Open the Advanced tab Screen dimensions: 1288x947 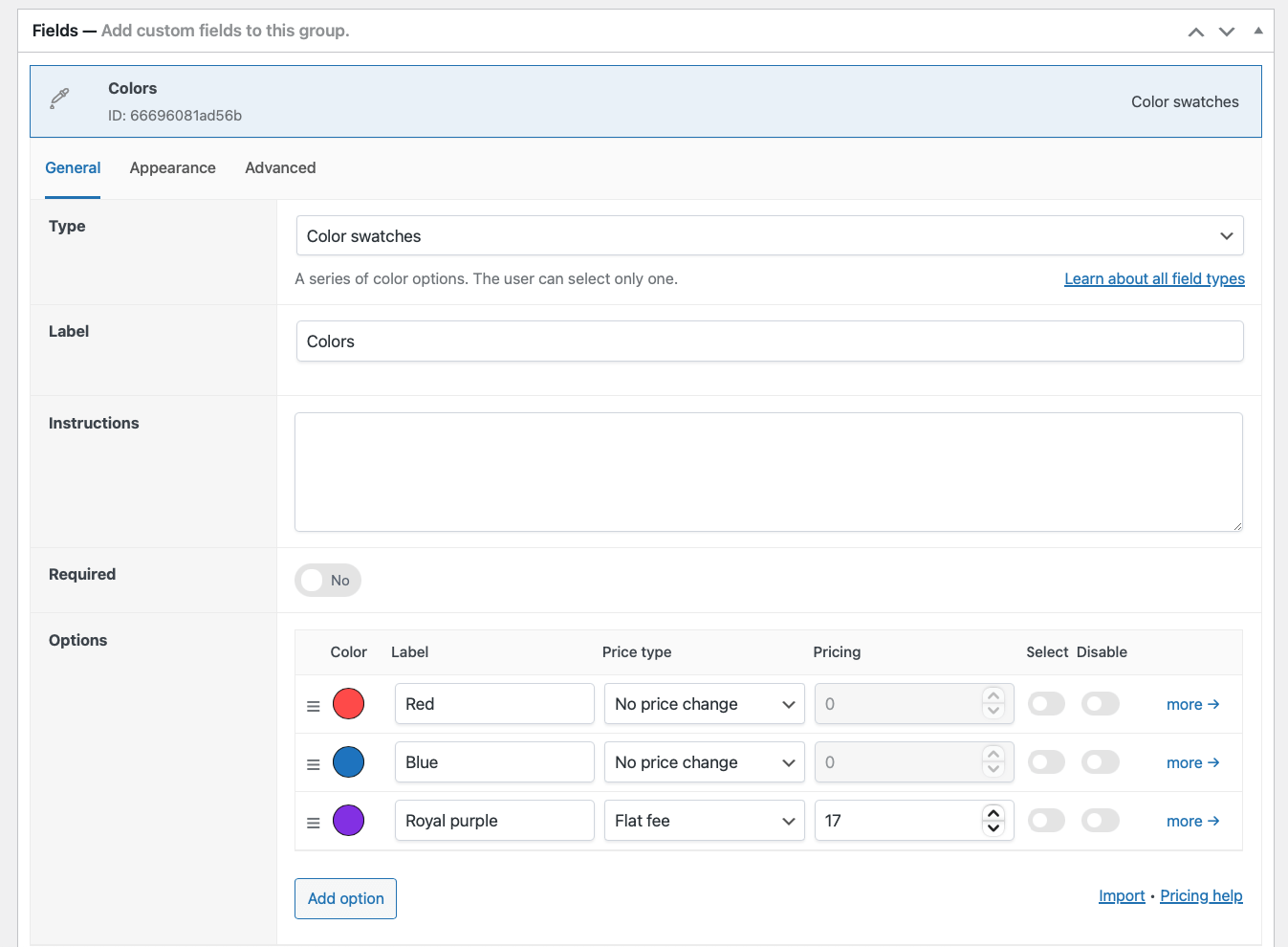[279, 167]
